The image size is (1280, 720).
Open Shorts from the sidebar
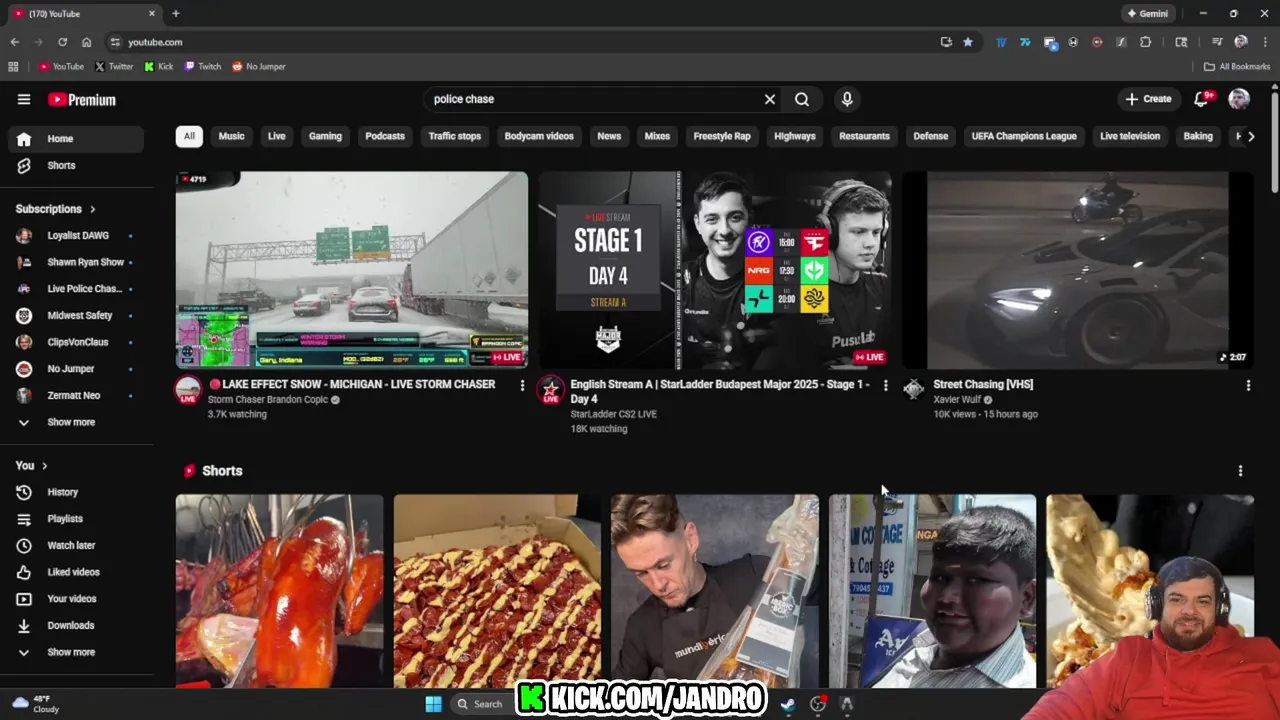(76, 165)
